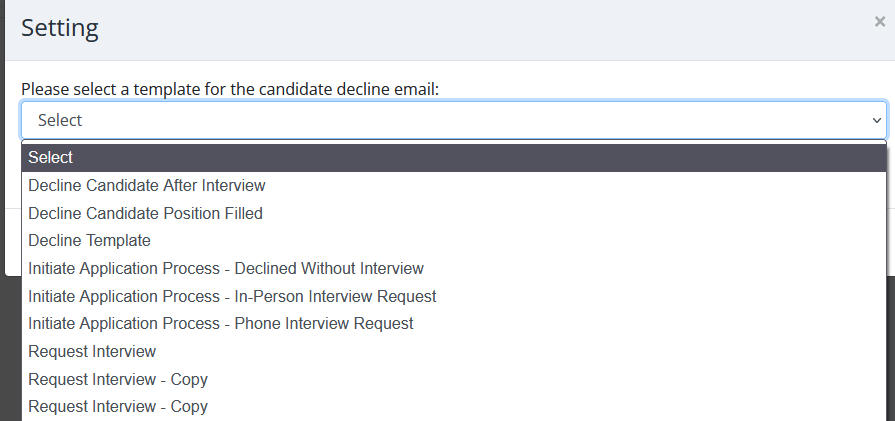Click the dropdown chevron arrow

(x=876, y=120)
